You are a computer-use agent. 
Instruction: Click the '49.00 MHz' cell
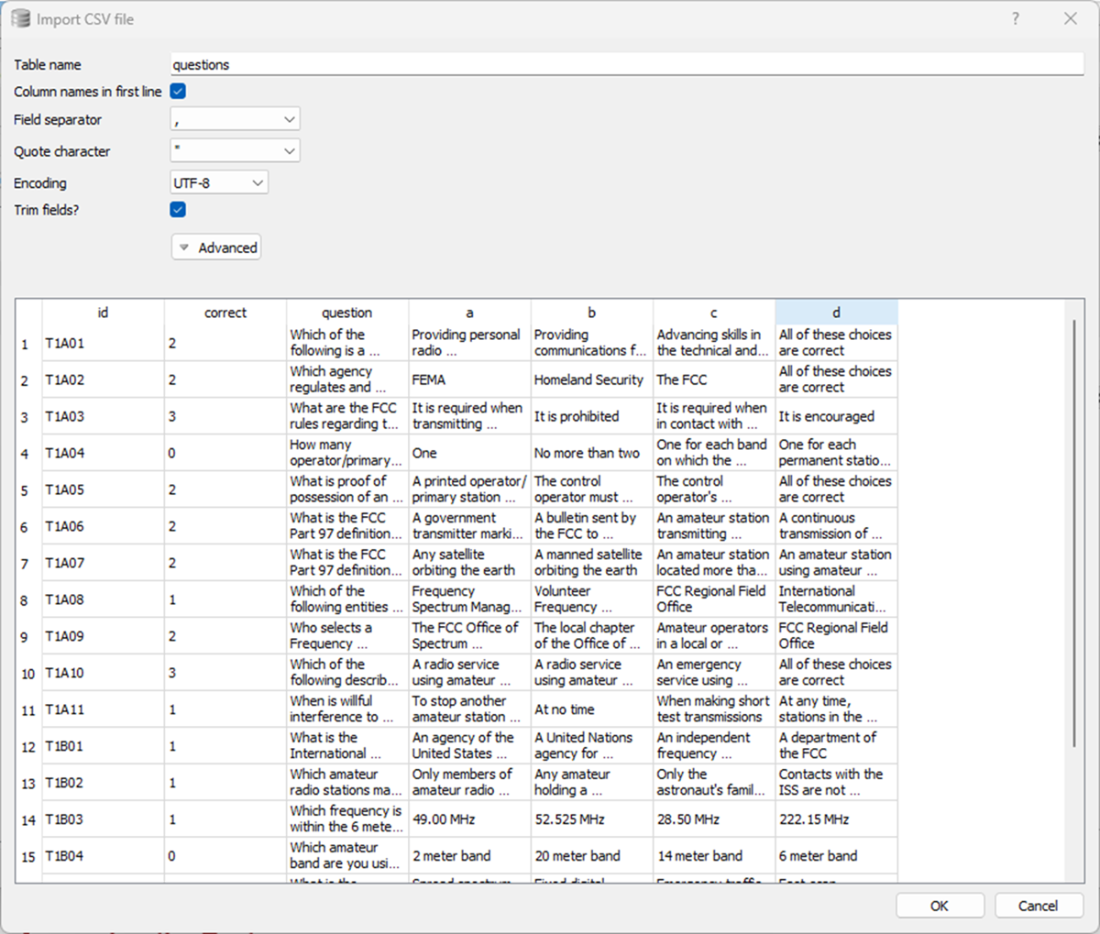coord(469,819)
